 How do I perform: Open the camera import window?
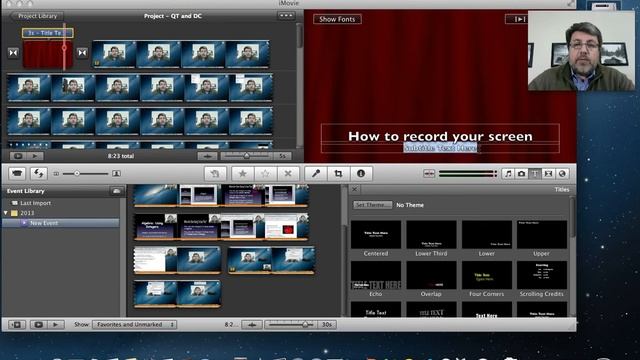tap(17, 173)
